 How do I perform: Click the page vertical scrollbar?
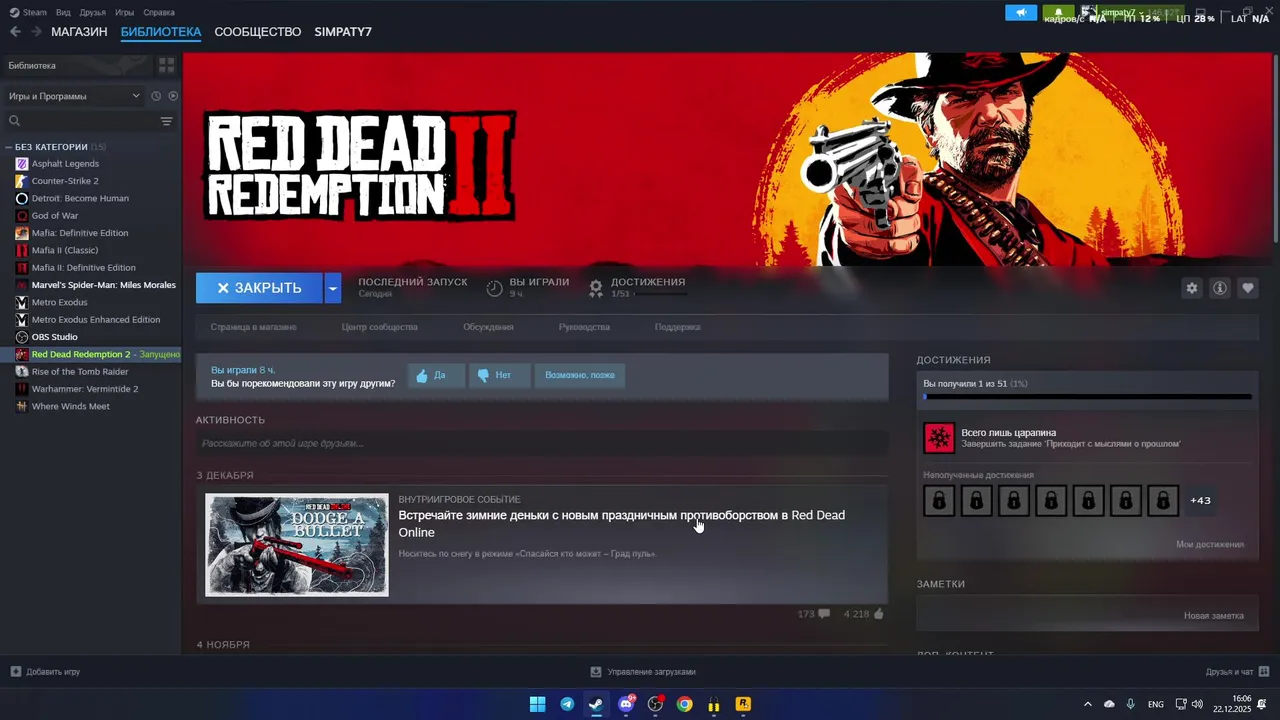point(1275,150)
